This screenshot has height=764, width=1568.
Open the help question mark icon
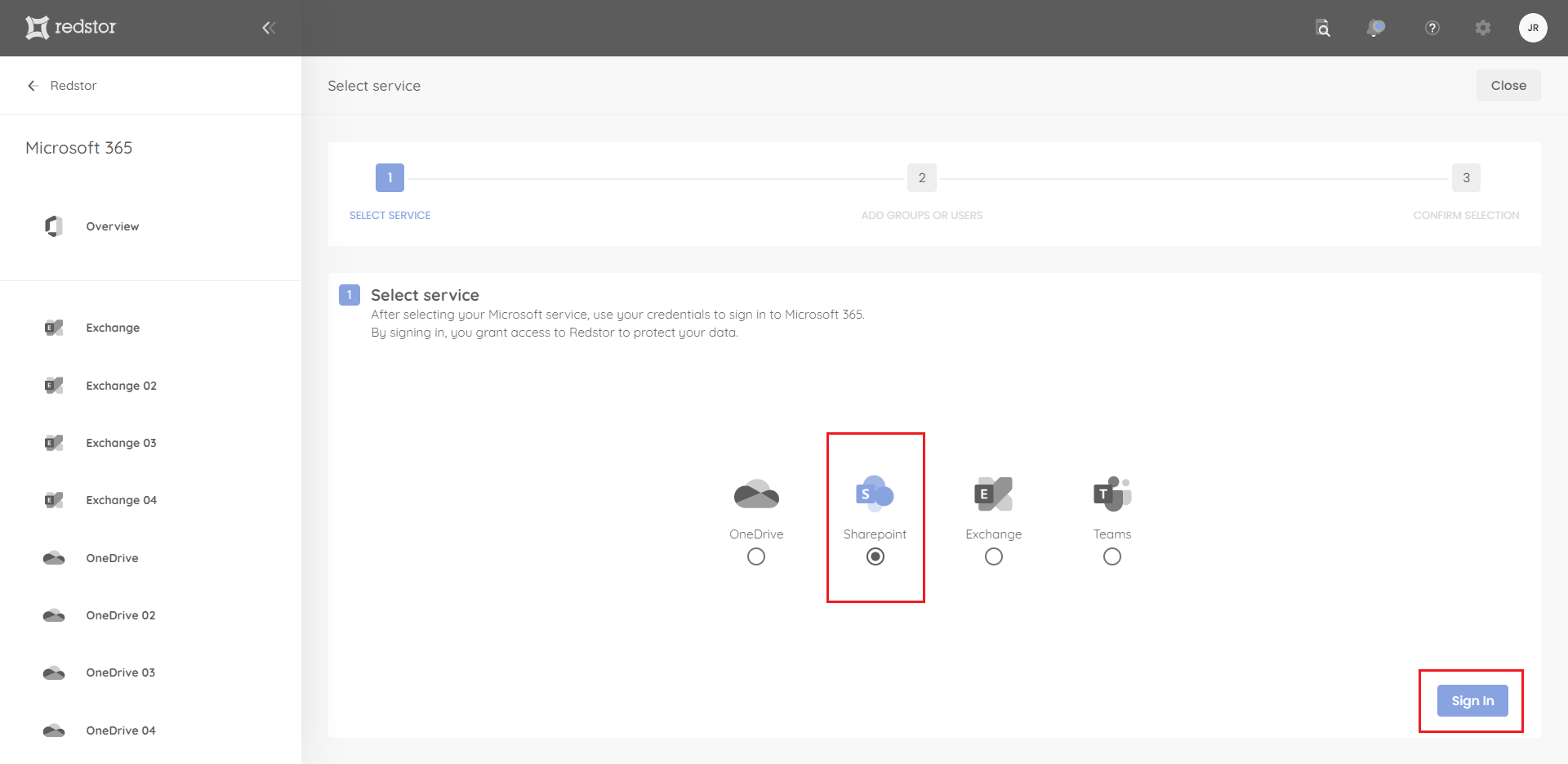[1432, 28]
